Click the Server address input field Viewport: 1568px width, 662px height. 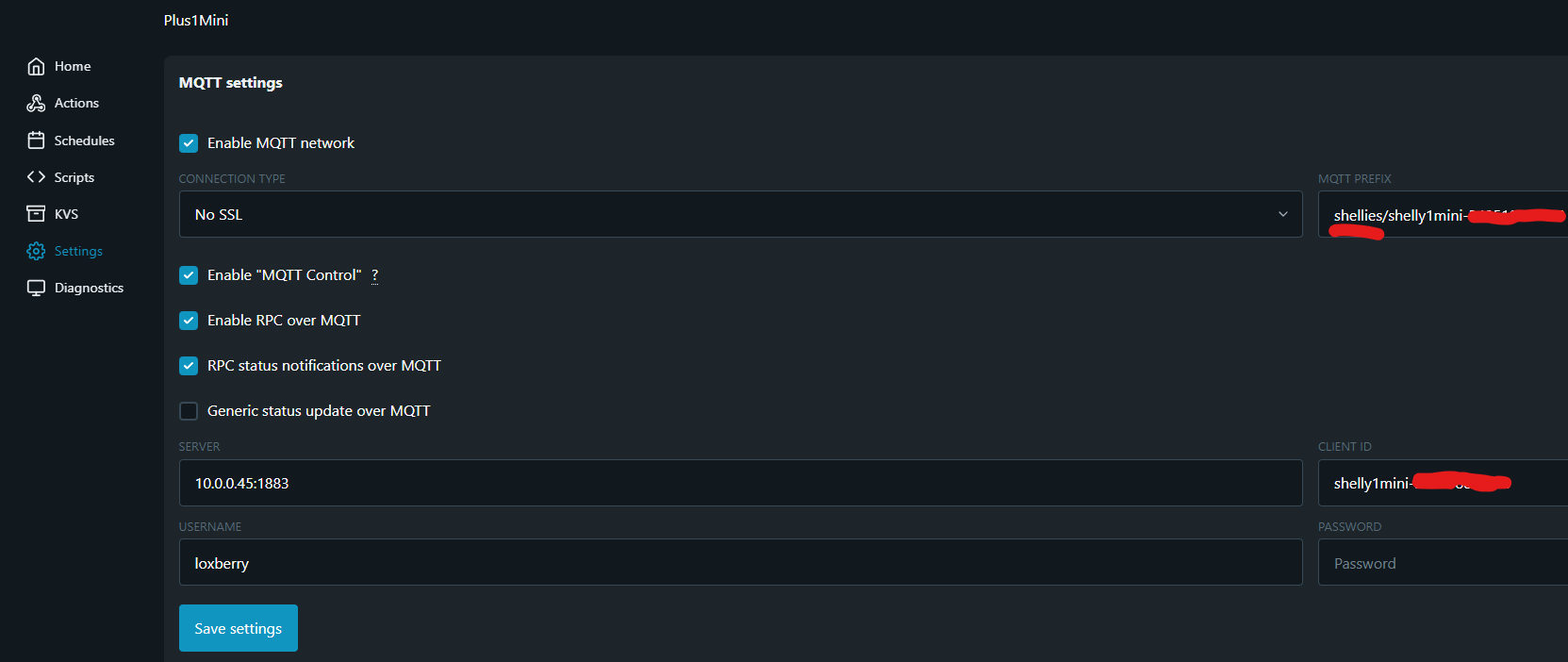740,483
